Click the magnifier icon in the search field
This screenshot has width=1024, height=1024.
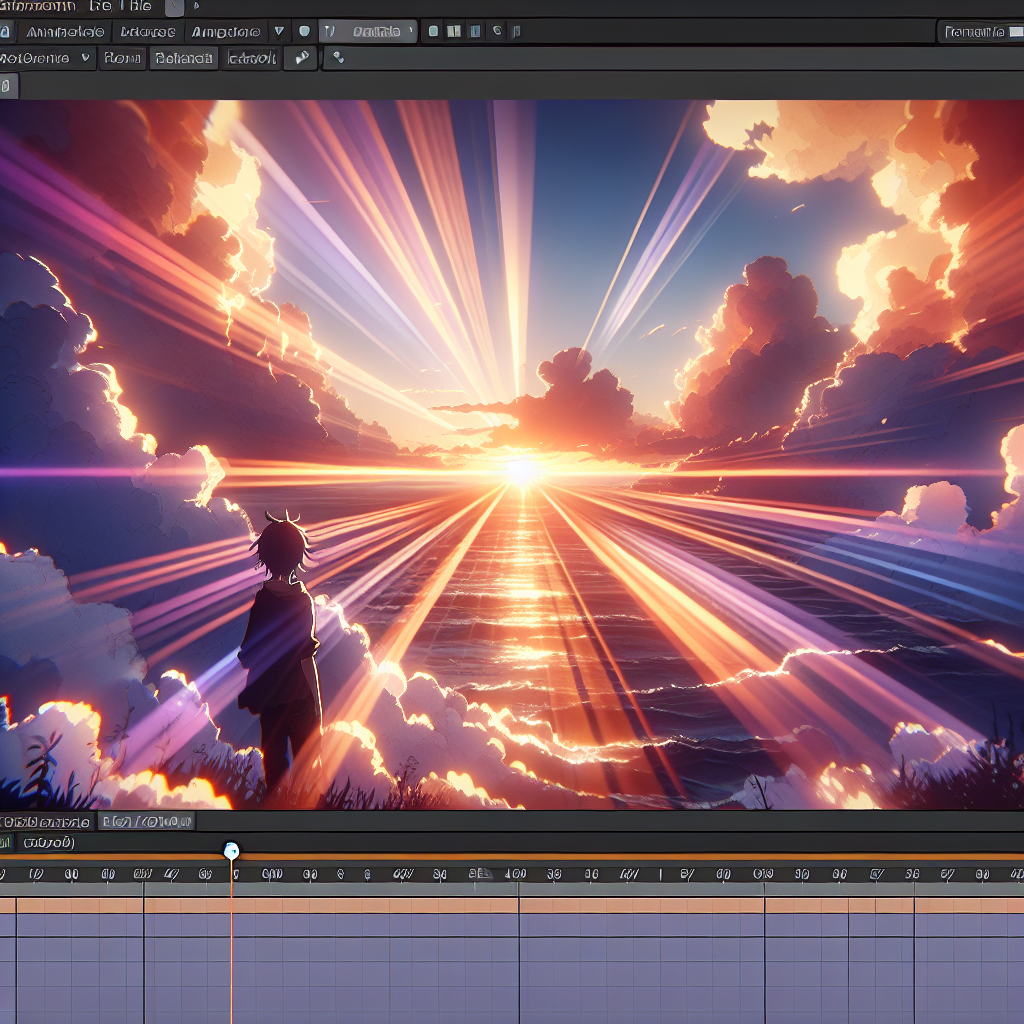338,58
